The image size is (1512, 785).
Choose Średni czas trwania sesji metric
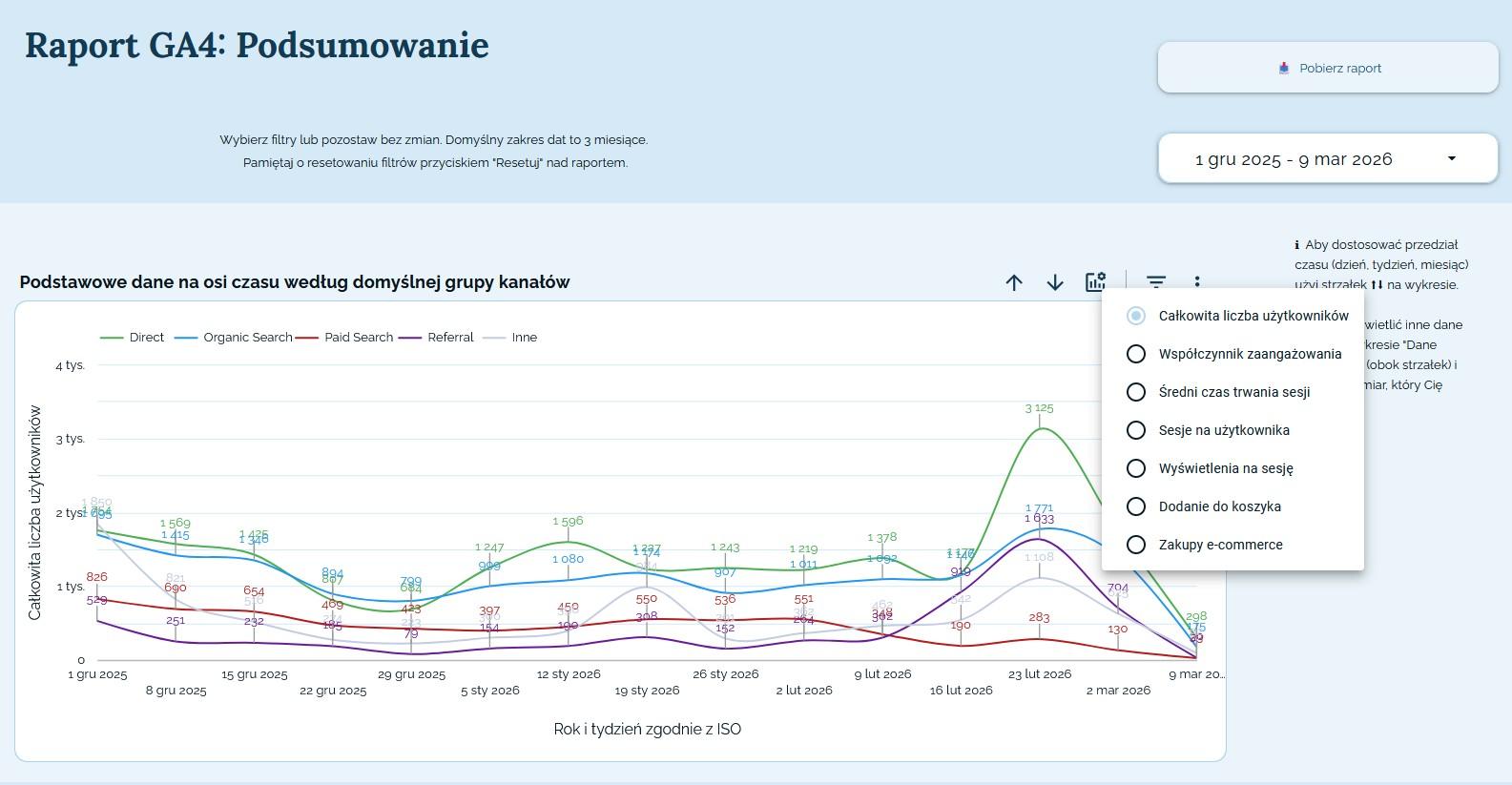point(1135,392)
